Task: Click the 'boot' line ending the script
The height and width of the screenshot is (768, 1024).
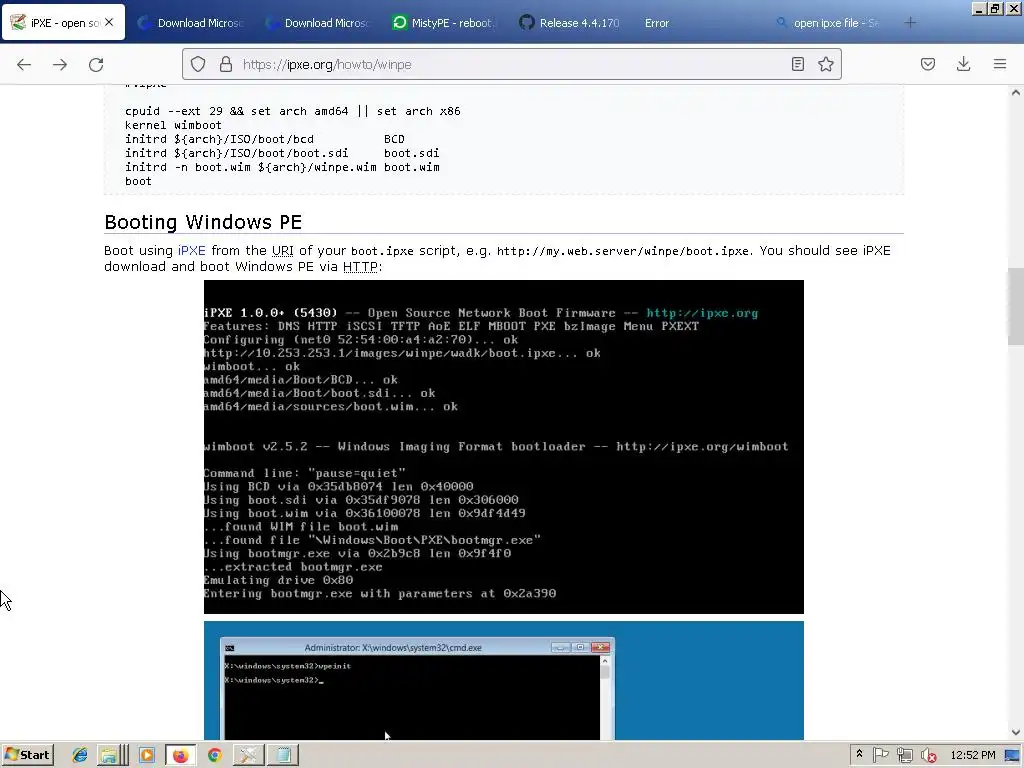Action: 138,182
